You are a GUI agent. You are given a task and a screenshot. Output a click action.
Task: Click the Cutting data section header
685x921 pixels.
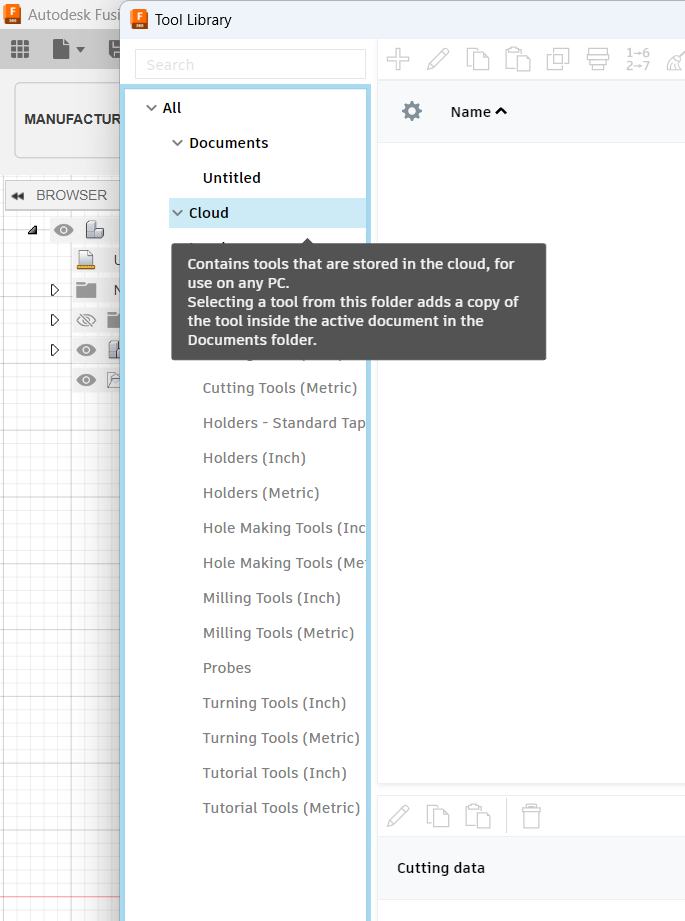coord(441,868)
